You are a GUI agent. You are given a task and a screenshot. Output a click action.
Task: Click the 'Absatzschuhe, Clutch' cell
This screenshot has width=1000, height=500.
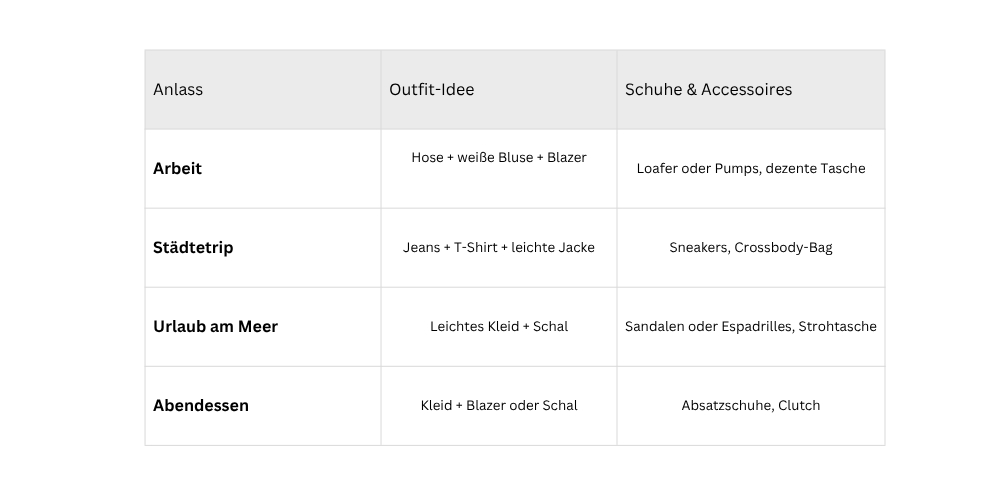click(751, 406)
